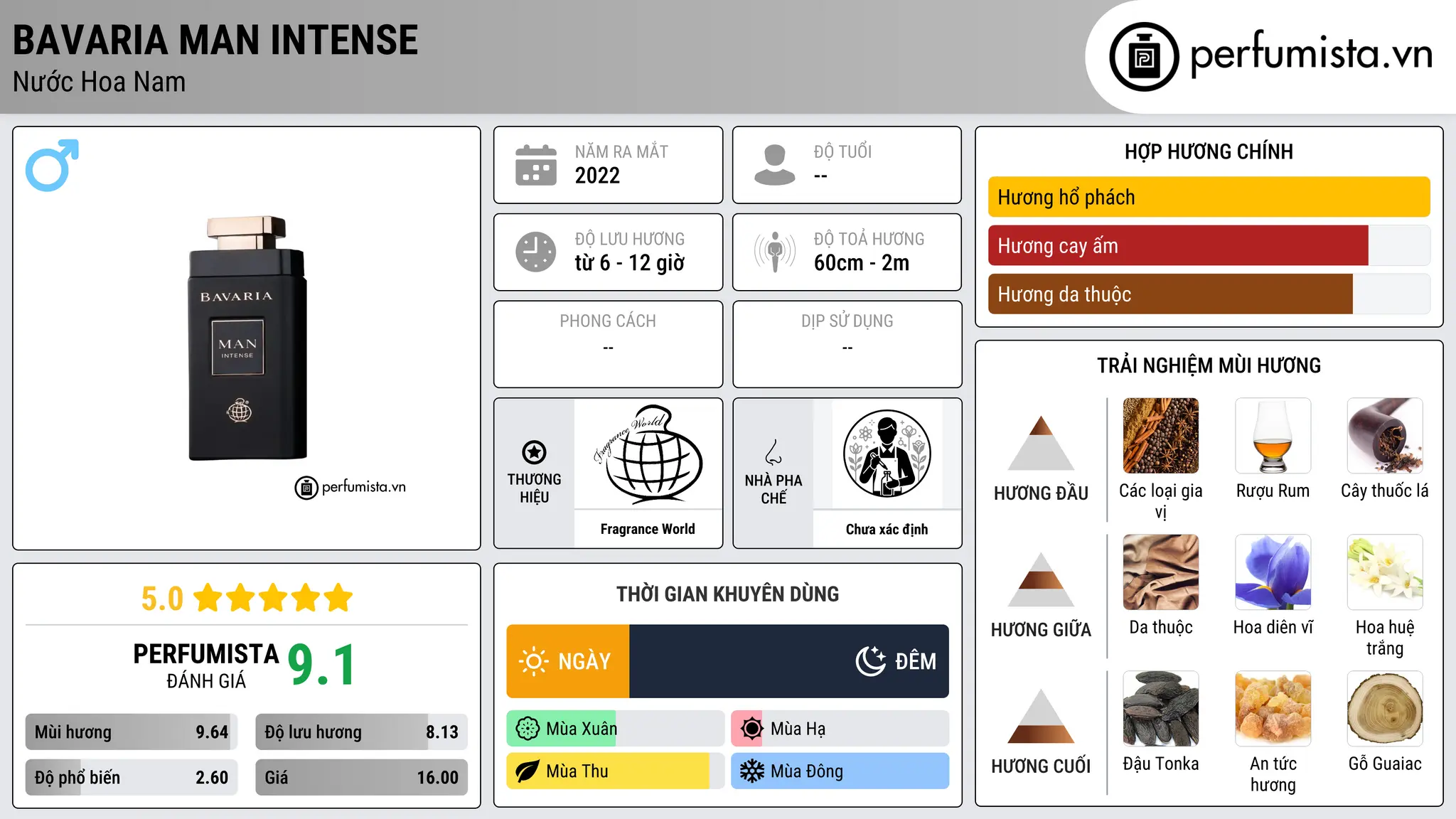
Task: Click the Cây thuốc lá note label
Action: 1385,491
